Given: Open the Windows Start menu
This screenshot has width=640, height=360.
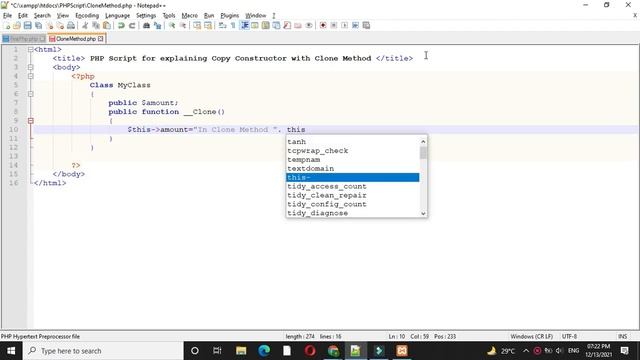Looking at the screenshot, I should pos(11,351).
